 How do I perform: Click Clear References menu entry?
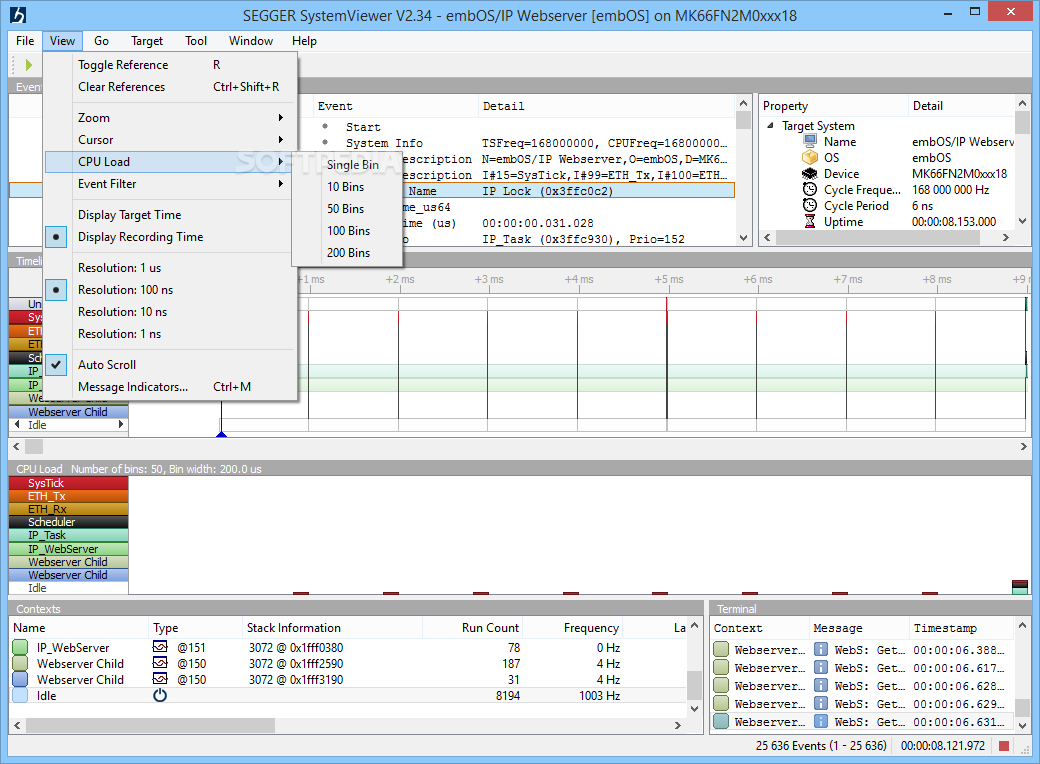(x=169, y=87)
